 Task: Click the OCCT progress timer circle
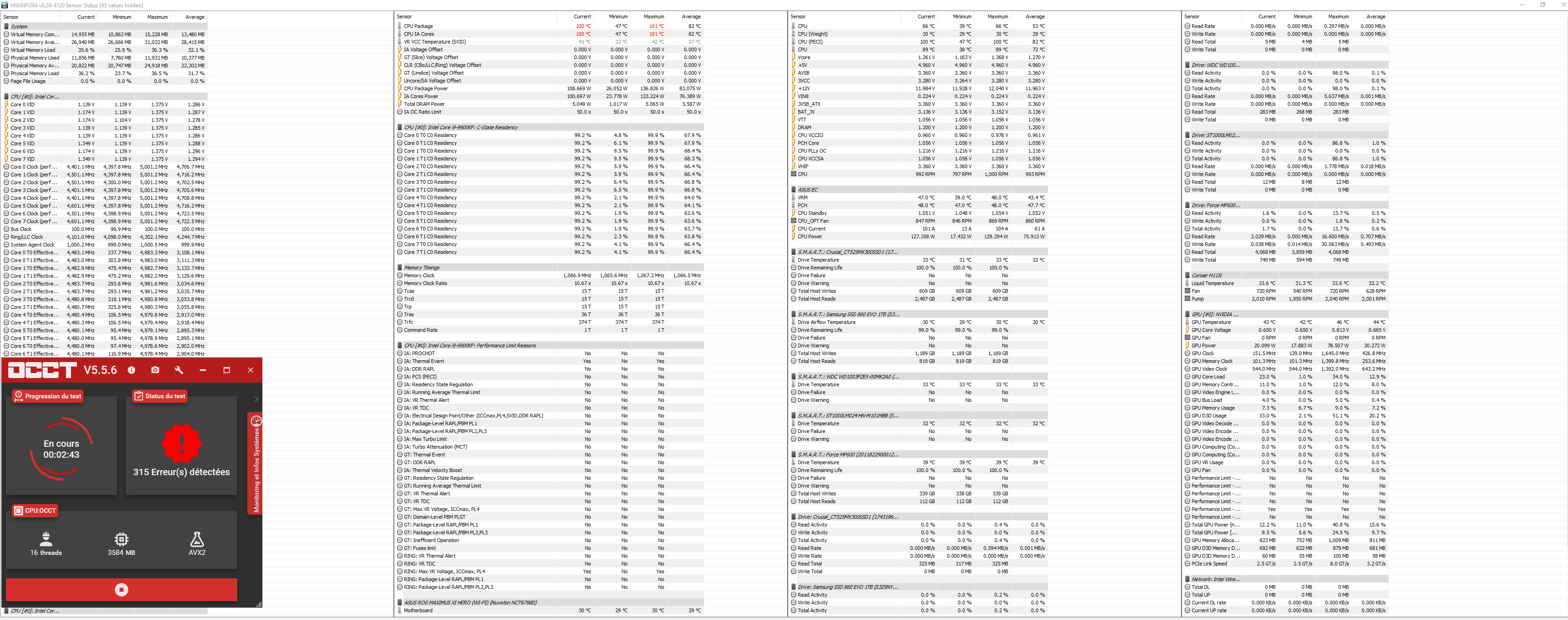[61, 449]
